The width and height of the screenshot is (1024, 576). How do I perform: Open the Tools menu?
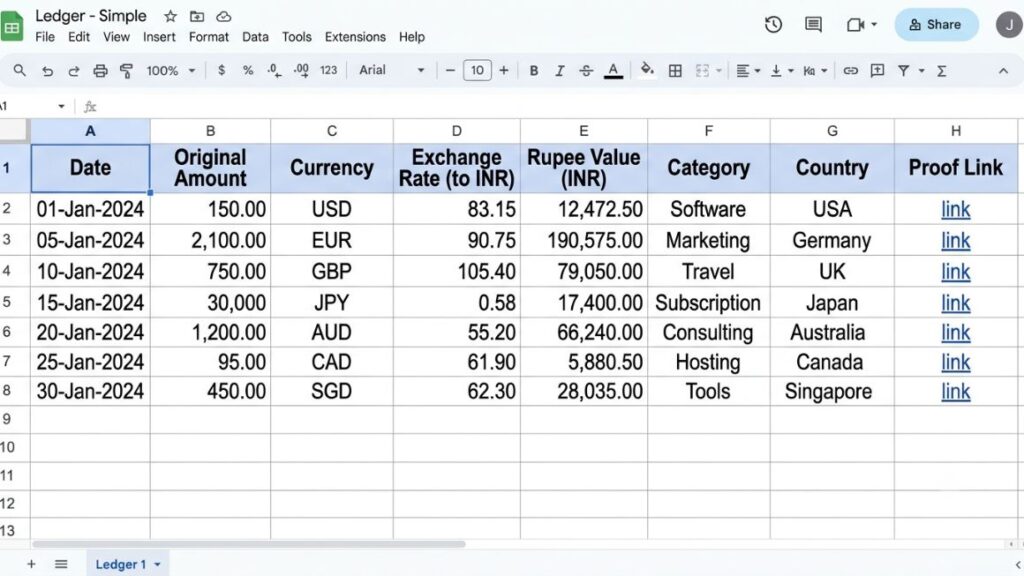point(296,37)
